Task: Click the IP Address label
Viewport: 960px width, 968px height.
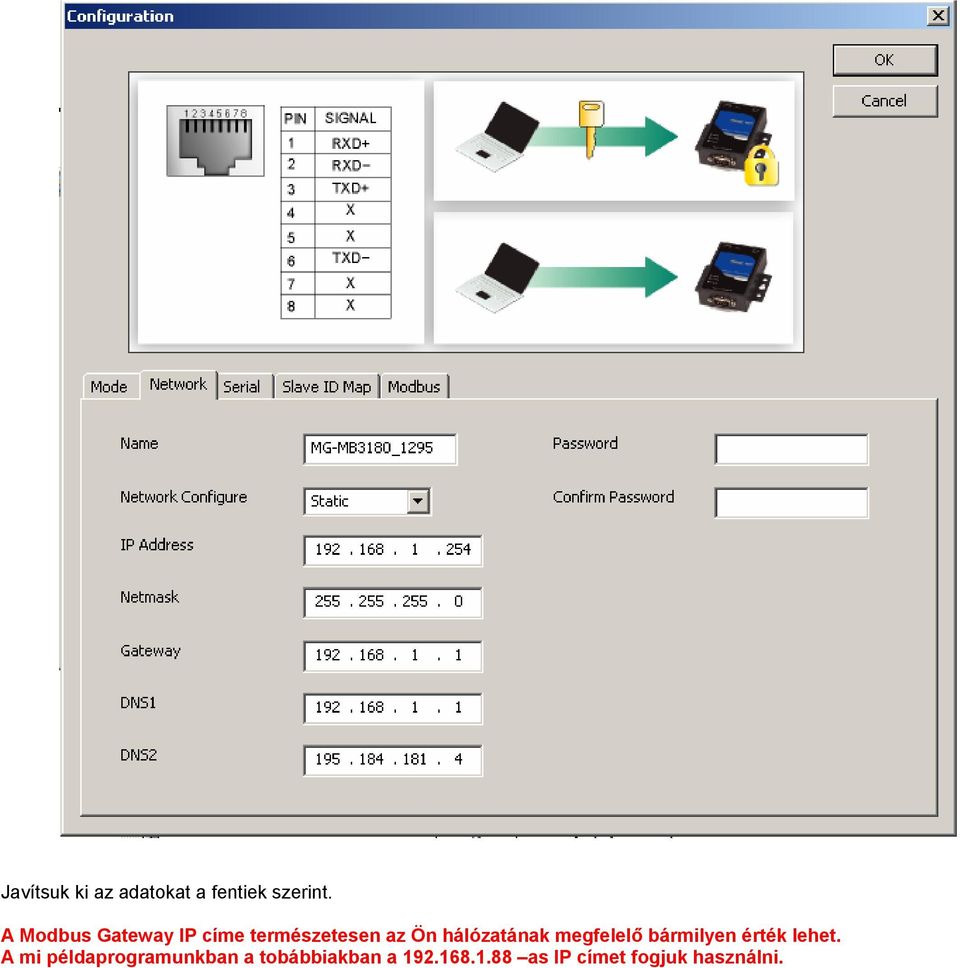Action: (157, 544)
